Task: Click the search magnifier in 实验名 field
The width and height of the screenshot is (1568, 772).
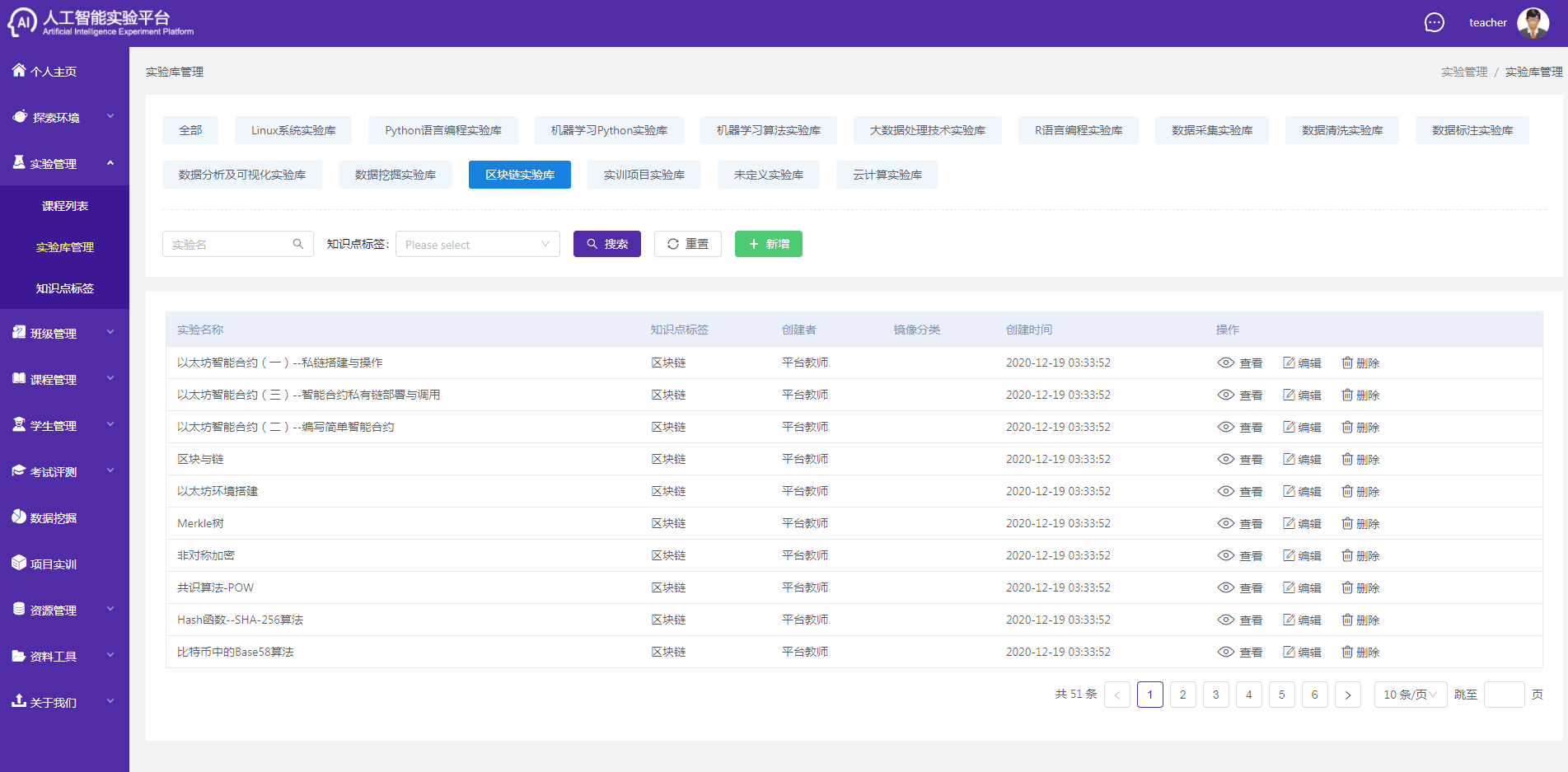Action: tap(298, 244)
